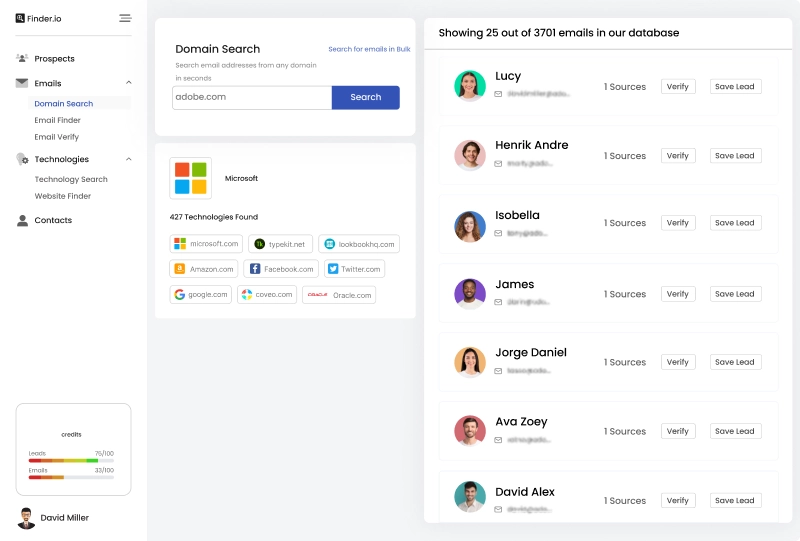Click the mail icon under Isobella
800x541 pixels.
tap(498, 233)
